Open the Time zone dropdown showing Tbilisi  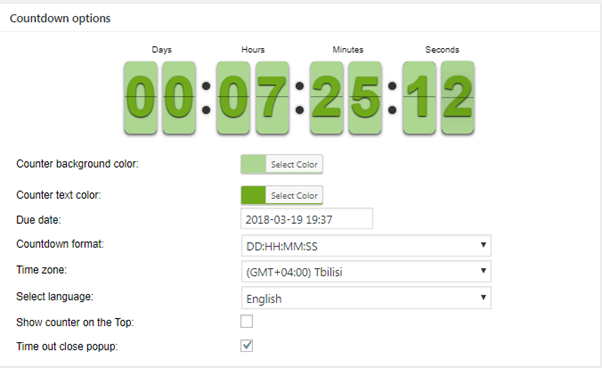366,272
